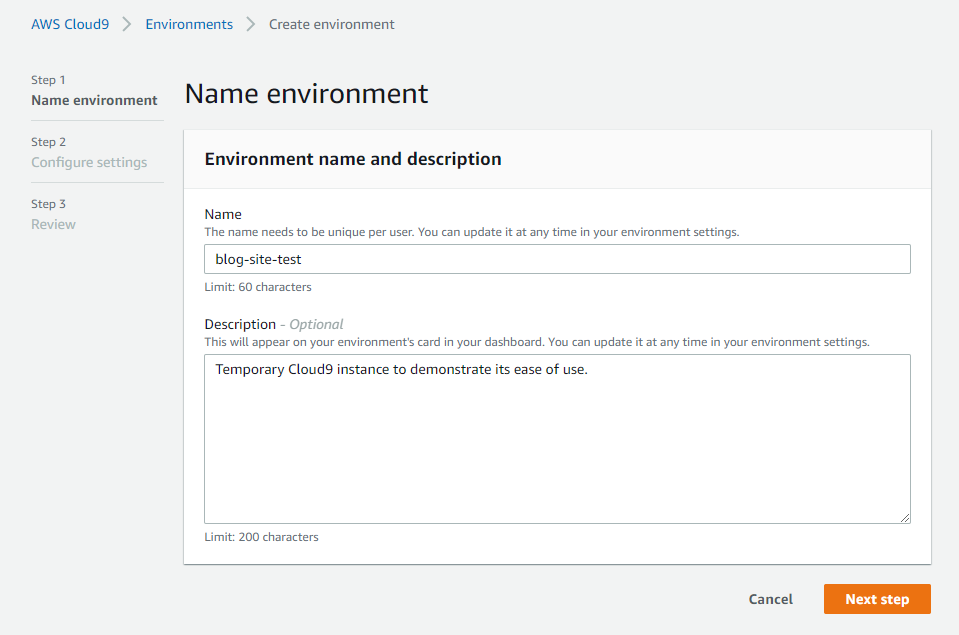This screenshot has height=635, width=959.
Task: Click inside the Description text area
Action: coord(557,438)
